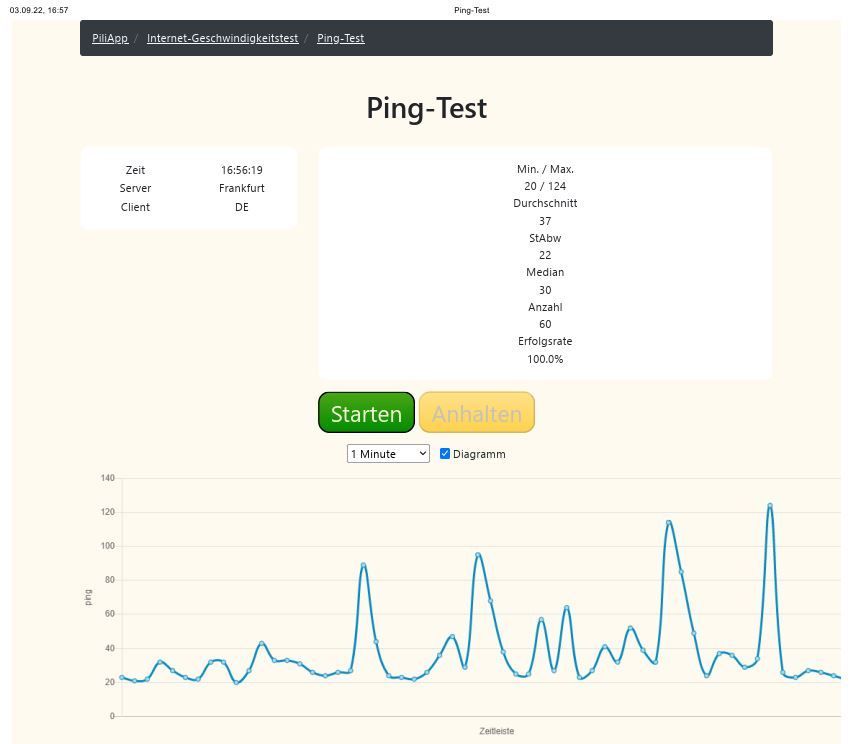The image size is (868, 744).
Task: Click the chart peak point near 95
Action: 478,555
